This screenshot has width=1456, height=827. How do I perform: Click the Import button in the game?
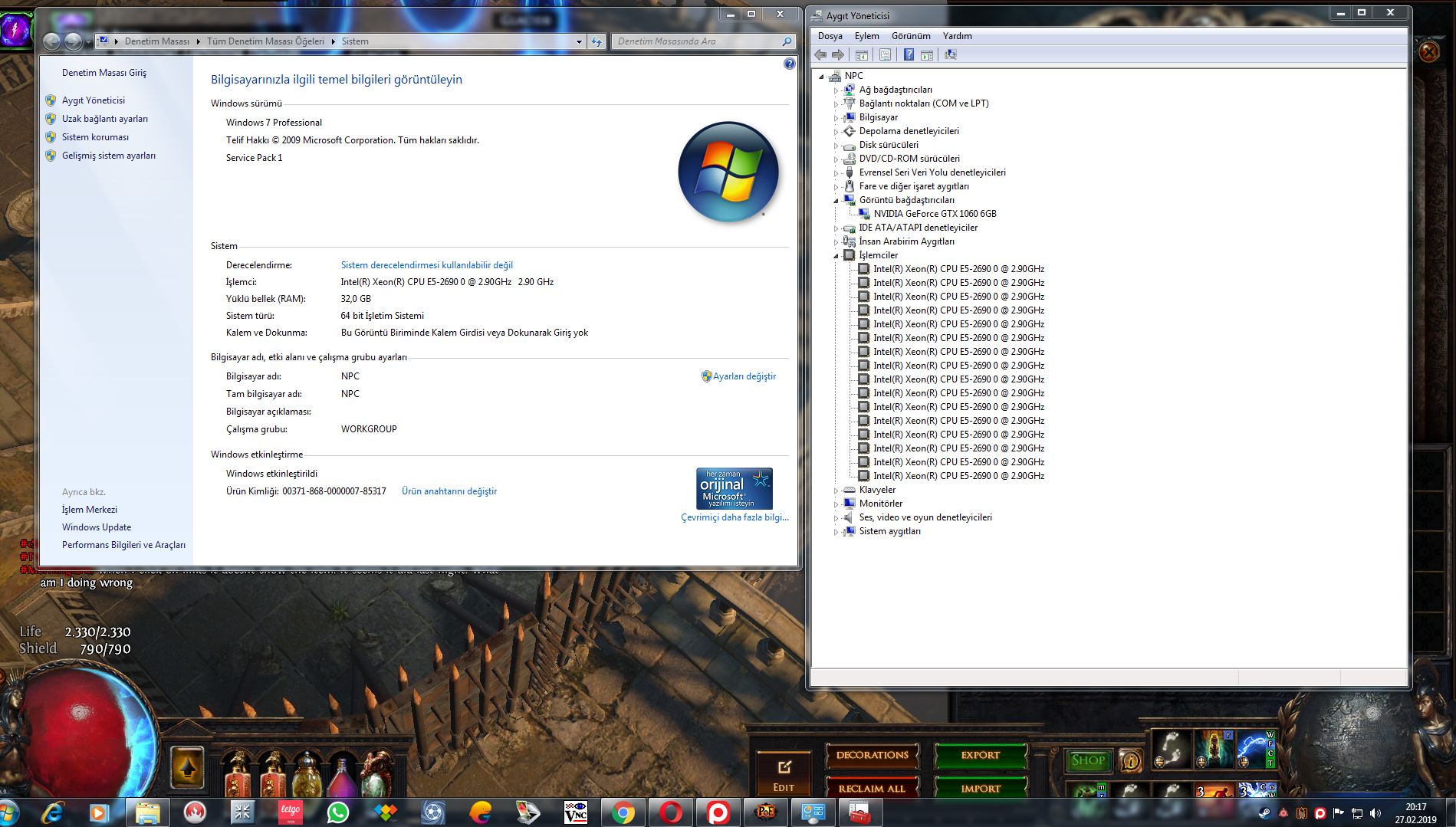click(x=981, y=788)
